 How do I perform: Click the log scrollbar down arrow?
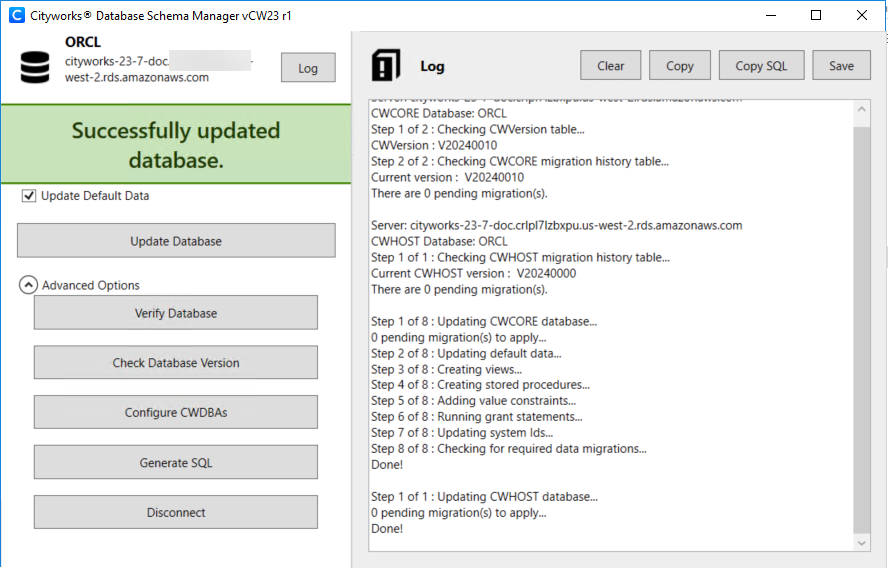click(862, 542)
